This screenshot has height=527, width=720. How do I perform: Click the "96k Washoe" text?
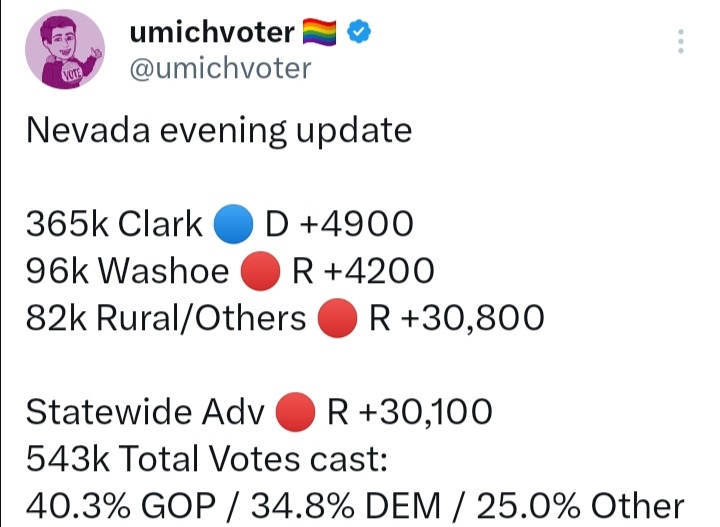click(126, 271)
